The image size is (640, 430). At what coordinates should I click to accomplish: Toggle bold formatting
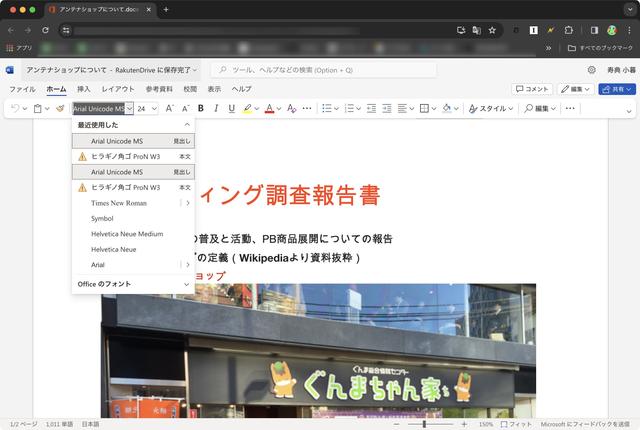[201, 108]
